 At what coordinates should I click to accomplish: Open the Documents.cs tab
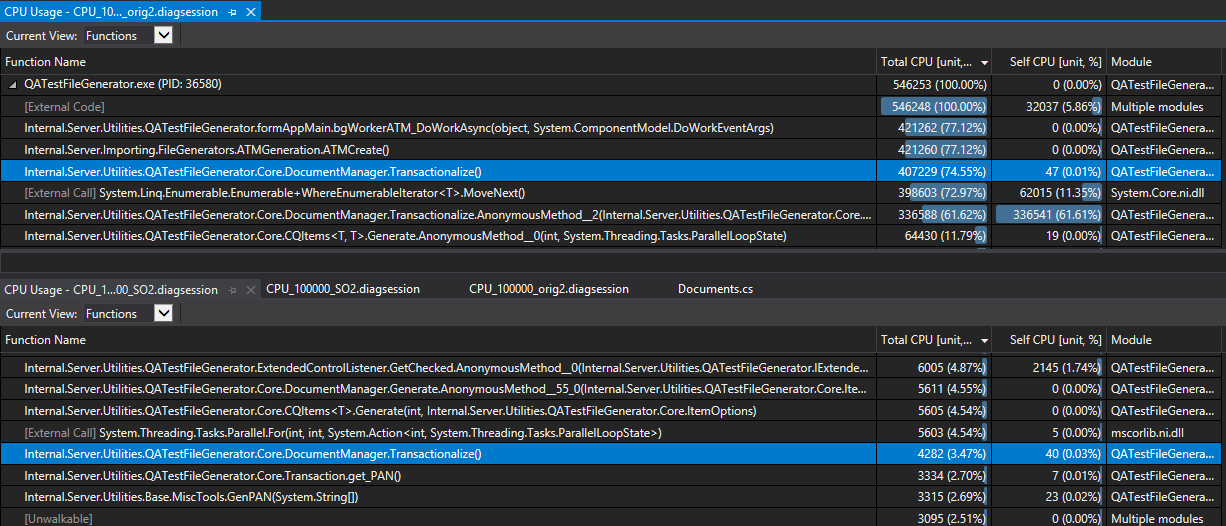715,289
